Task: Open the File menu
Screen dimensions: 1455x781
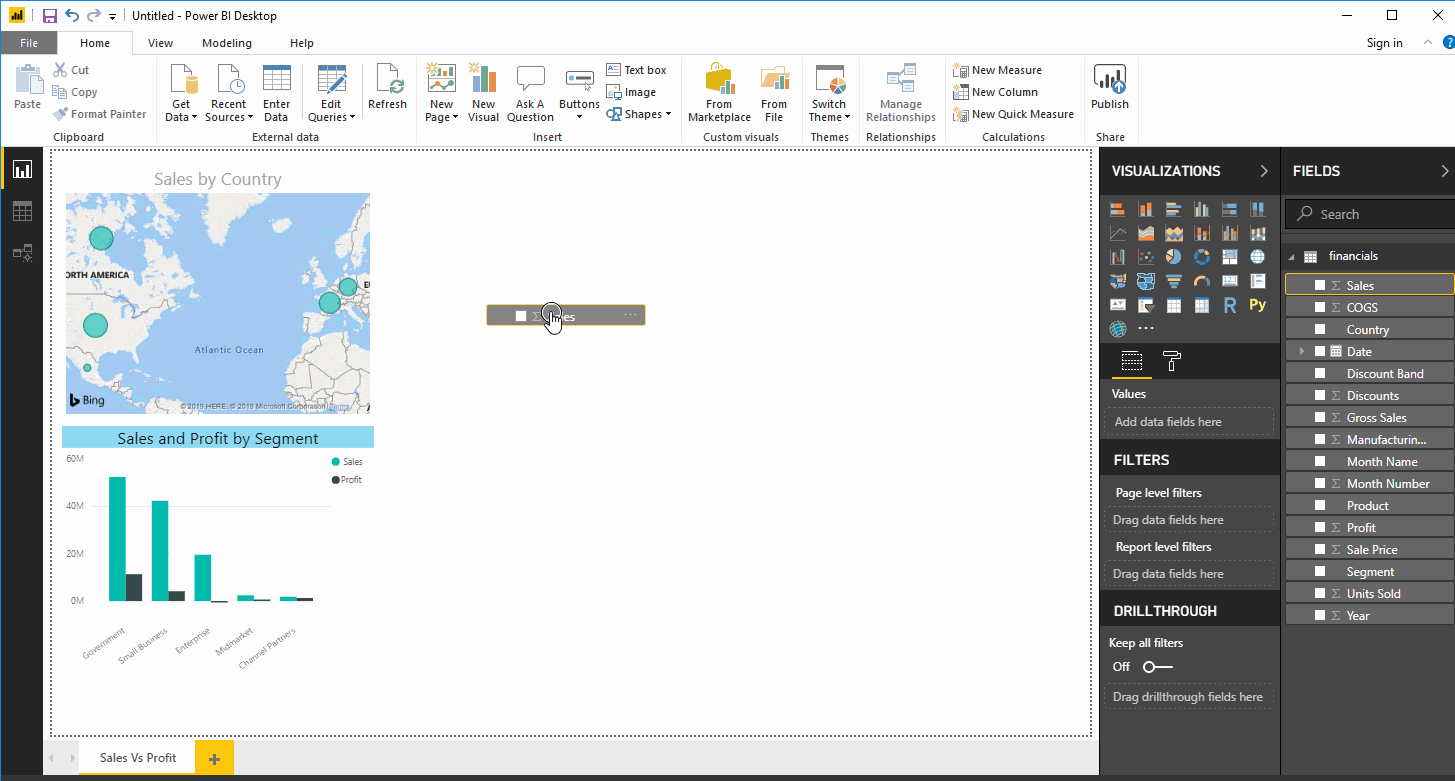Action: (29, 43)
